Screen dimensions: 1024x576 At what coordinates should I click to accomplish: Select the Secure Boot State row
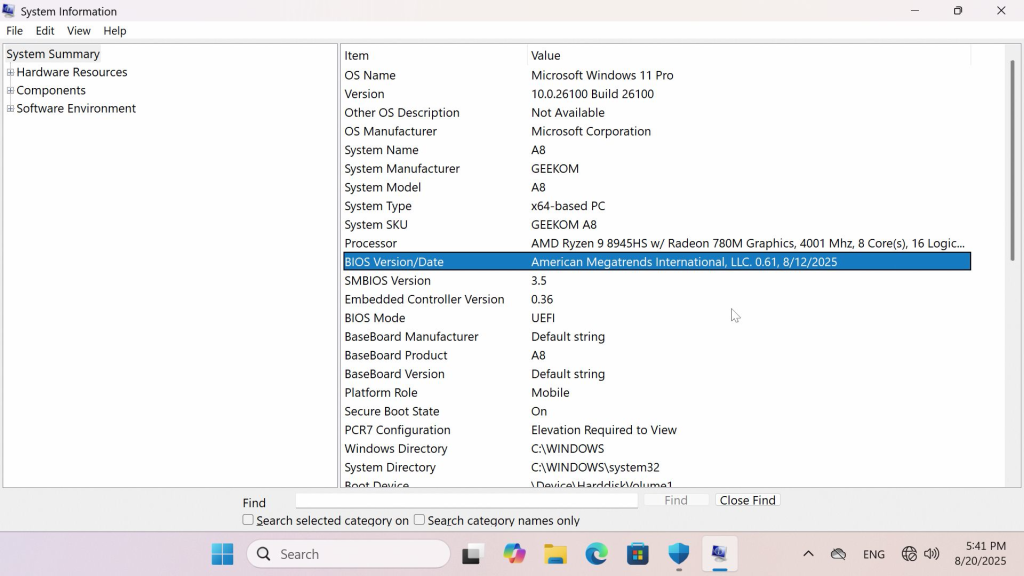coord(656,411)
